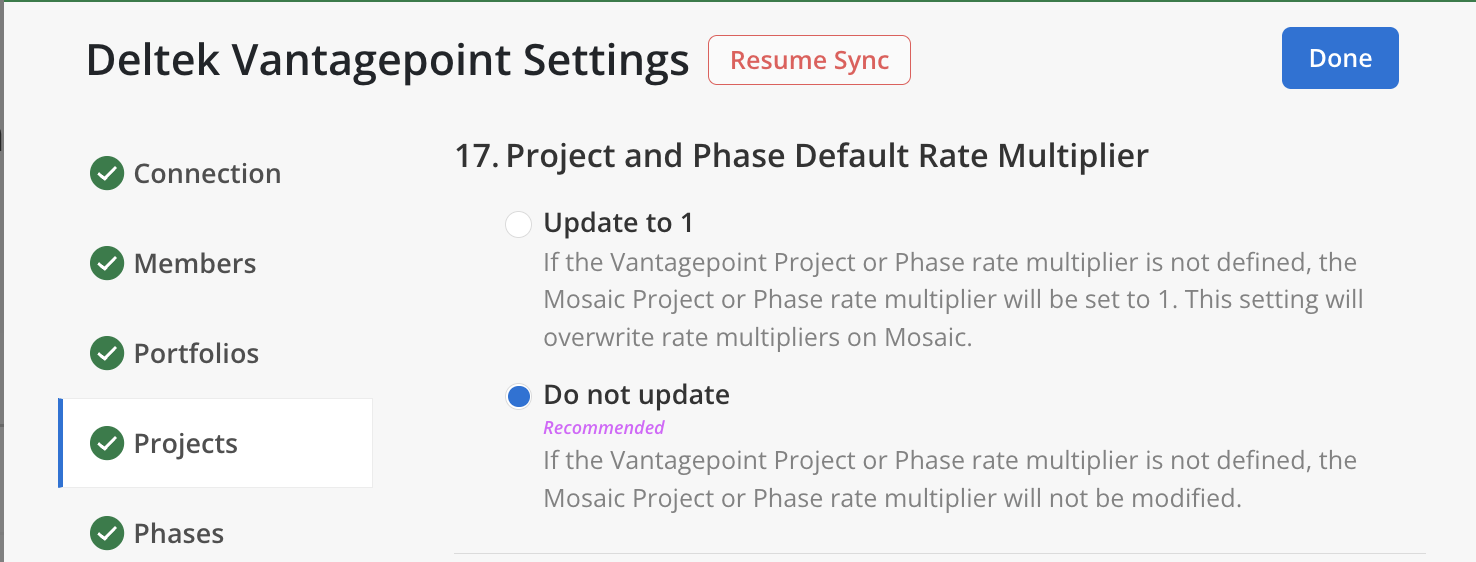Open the Phases settings tab
This screenshot has width=1476, height=562.
(x=179, y=534)
